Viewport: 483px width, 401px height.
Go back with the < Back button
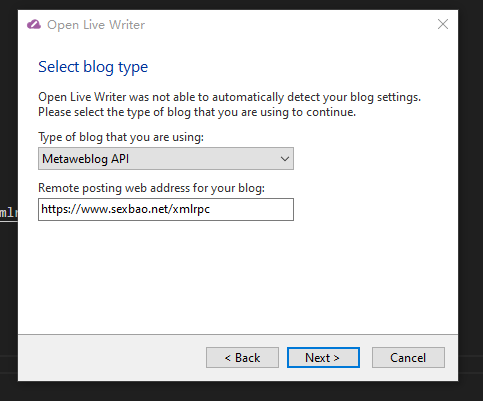[x=242, y=358]
